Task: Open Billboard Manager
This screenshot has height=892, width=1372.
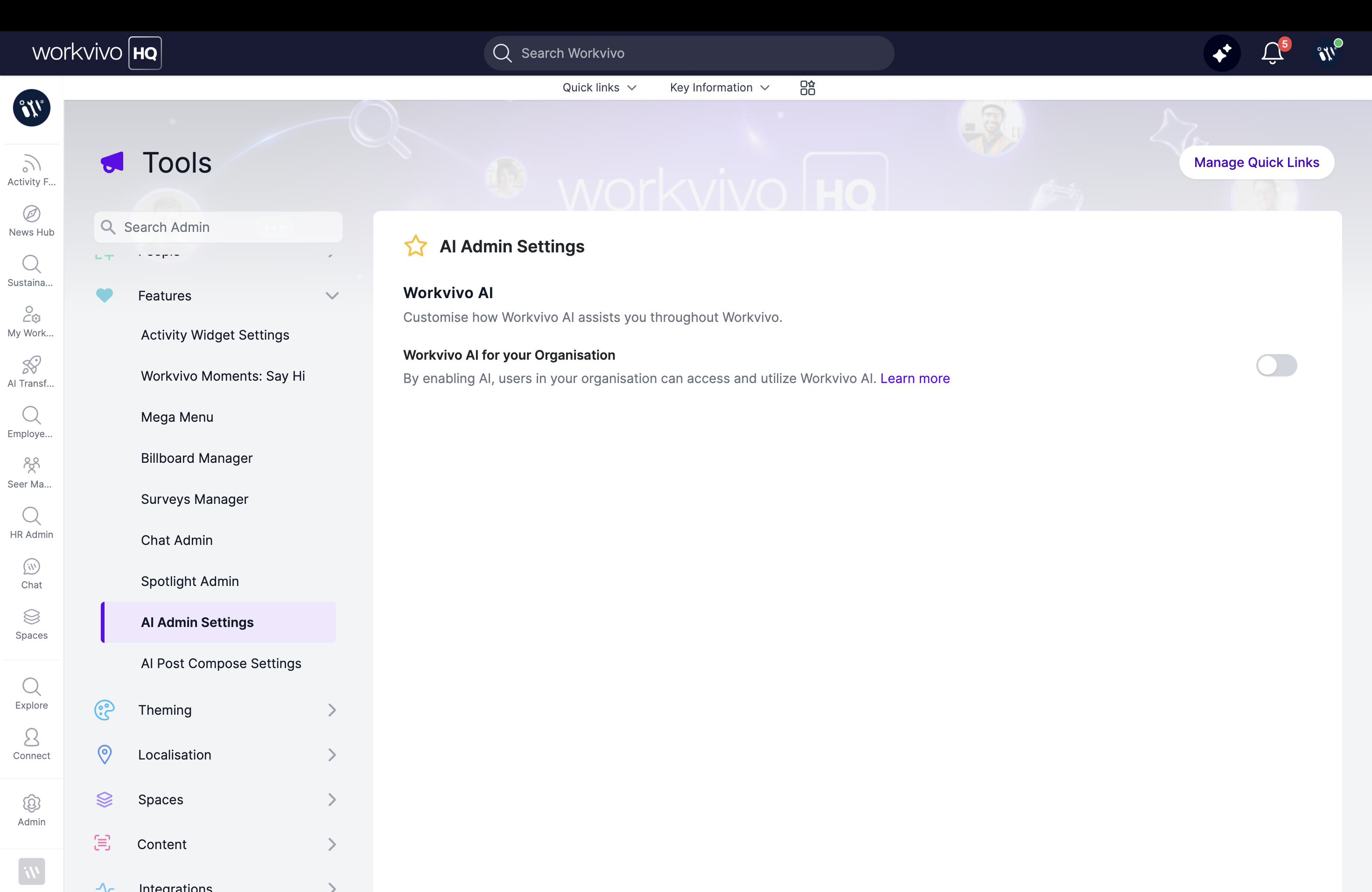Action: click(x=196, y=458)
